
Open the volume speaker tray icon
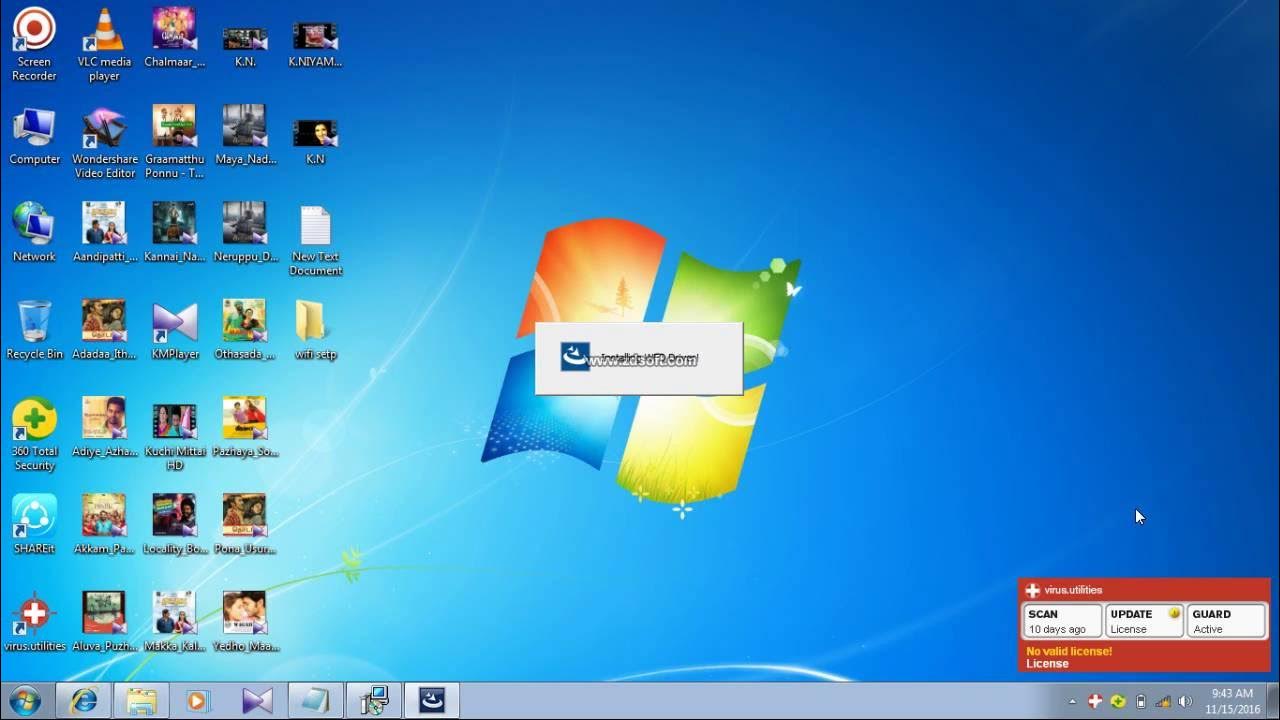point(1186,702)
